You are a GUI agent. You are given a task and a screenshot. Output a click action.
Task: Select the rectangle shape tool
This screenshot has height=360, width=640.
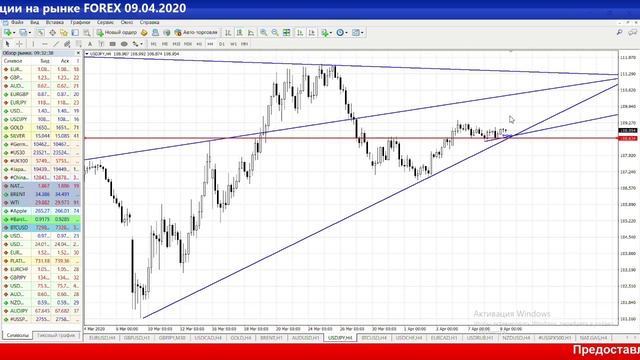click(113, 44)
